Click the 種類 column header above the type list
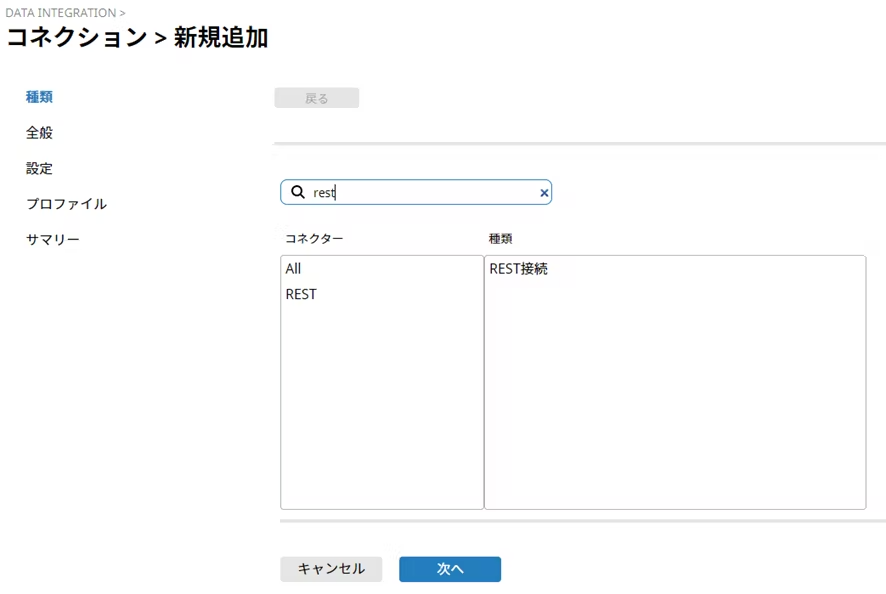Viewport: 886px width, 594px height. pyautogui.click(x=500, y=239)
